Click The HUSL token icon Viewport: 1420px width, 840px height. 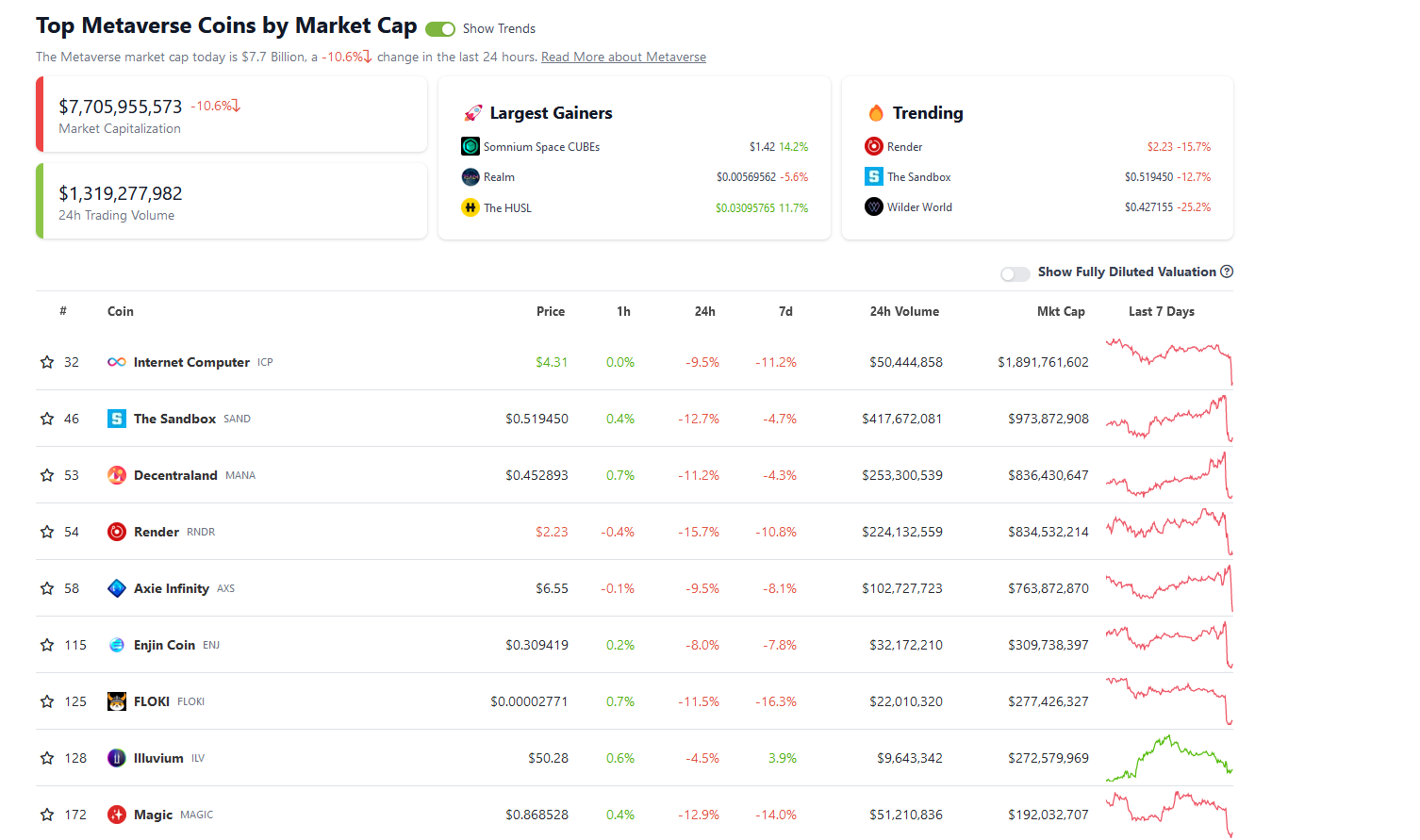(x=470, y=207)
